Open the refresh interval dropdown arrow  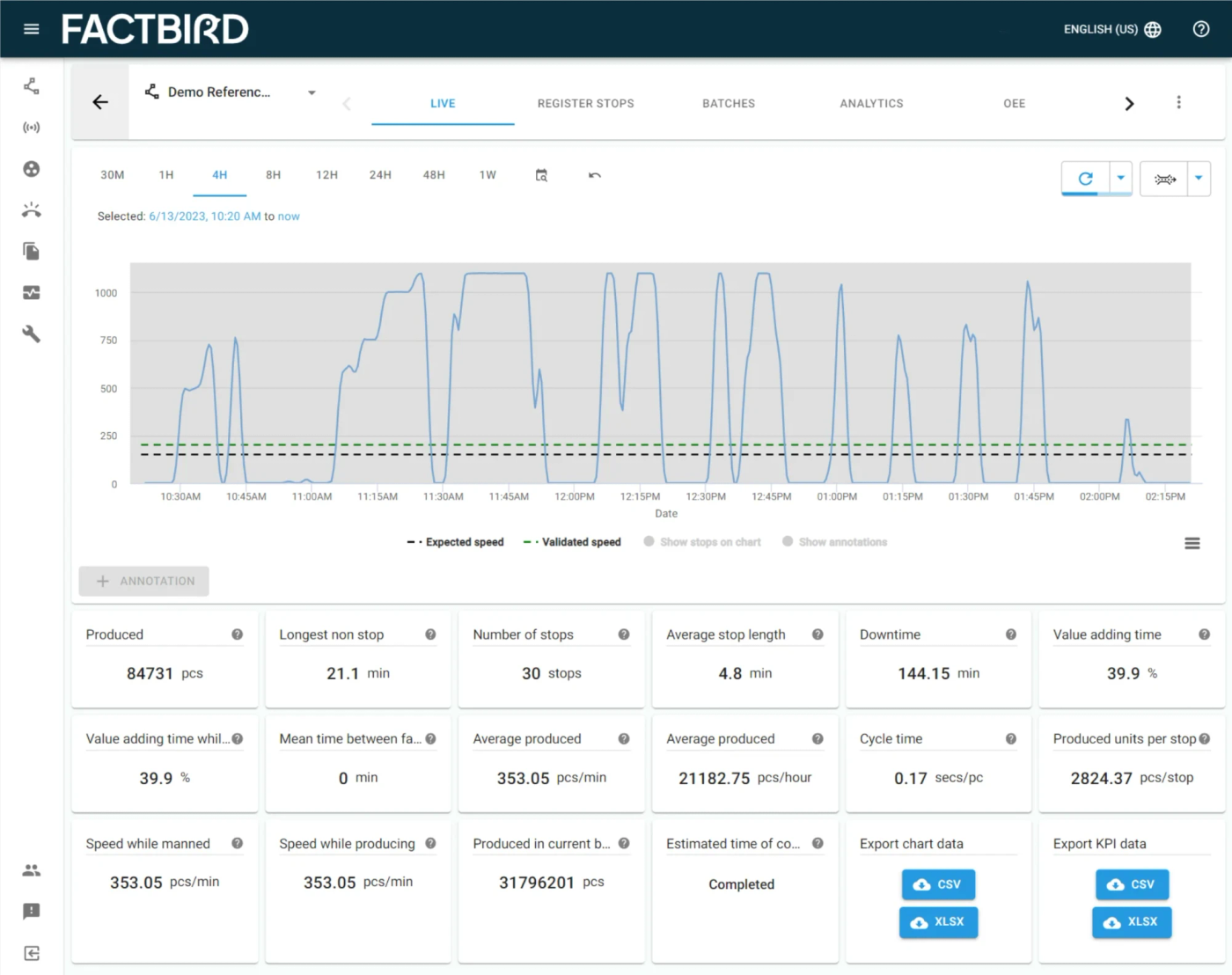1121,179
